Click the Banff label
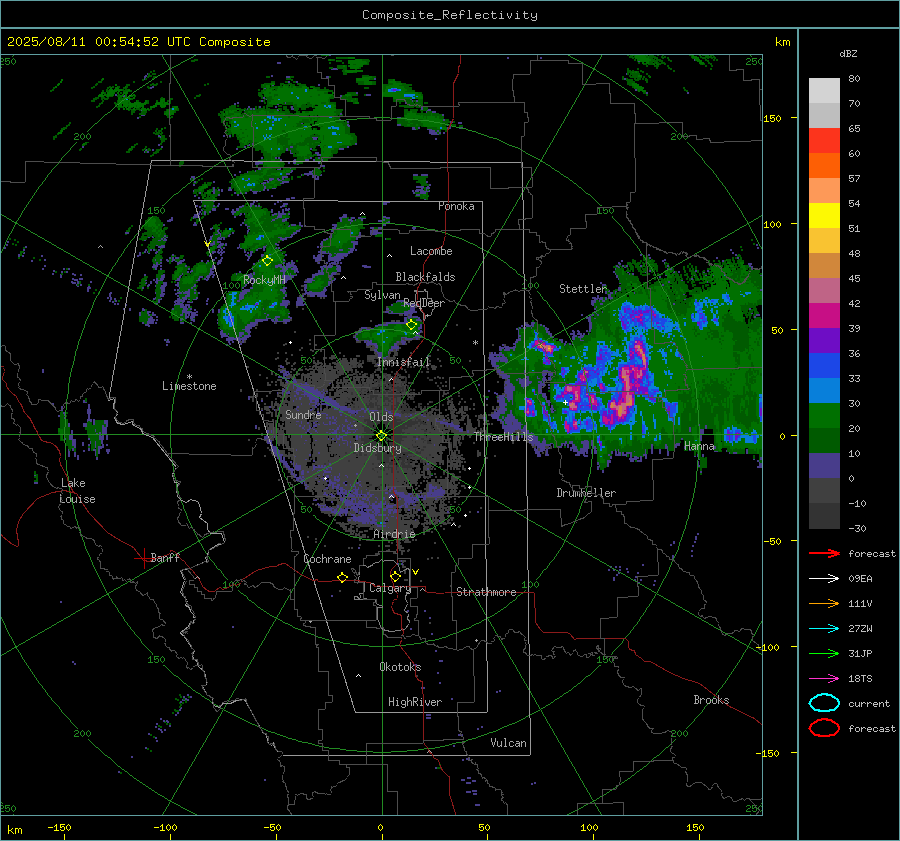Screen dimensions: 900x841 pyautogui.click(x=165, y=557)
